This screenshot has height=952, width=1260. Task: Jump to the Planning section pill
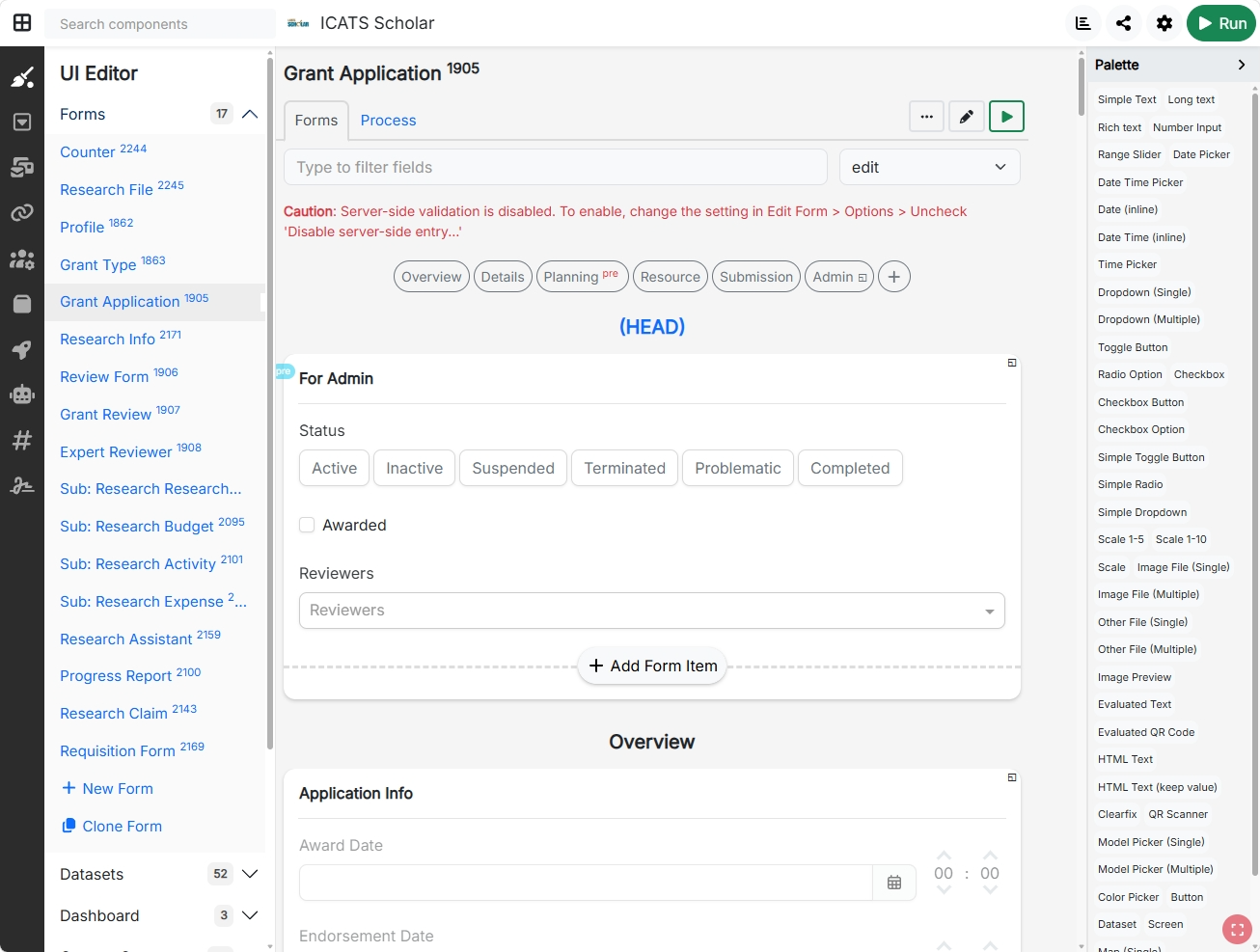click(x=582, y=277)
